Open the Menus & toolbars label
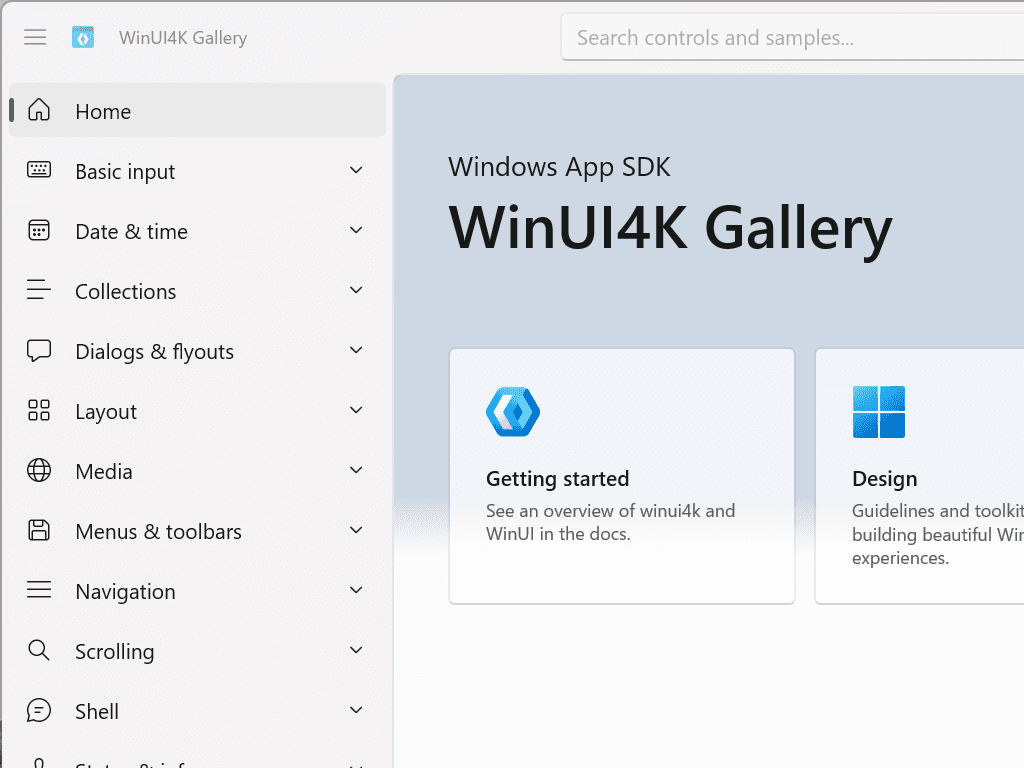 coord(158,532)
